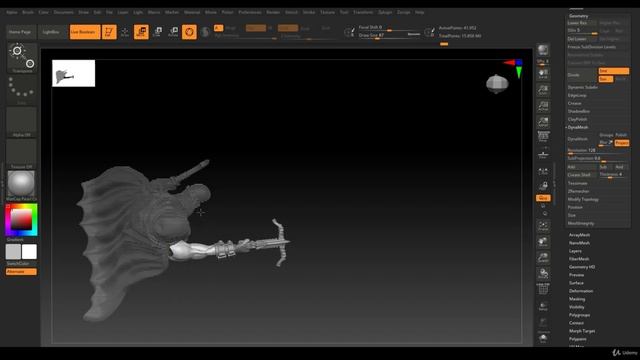Image resolution: width=640 pixels, height=360 pixels.
Task: Click the BPR render icon in right shelf
Action: [543, 50]
